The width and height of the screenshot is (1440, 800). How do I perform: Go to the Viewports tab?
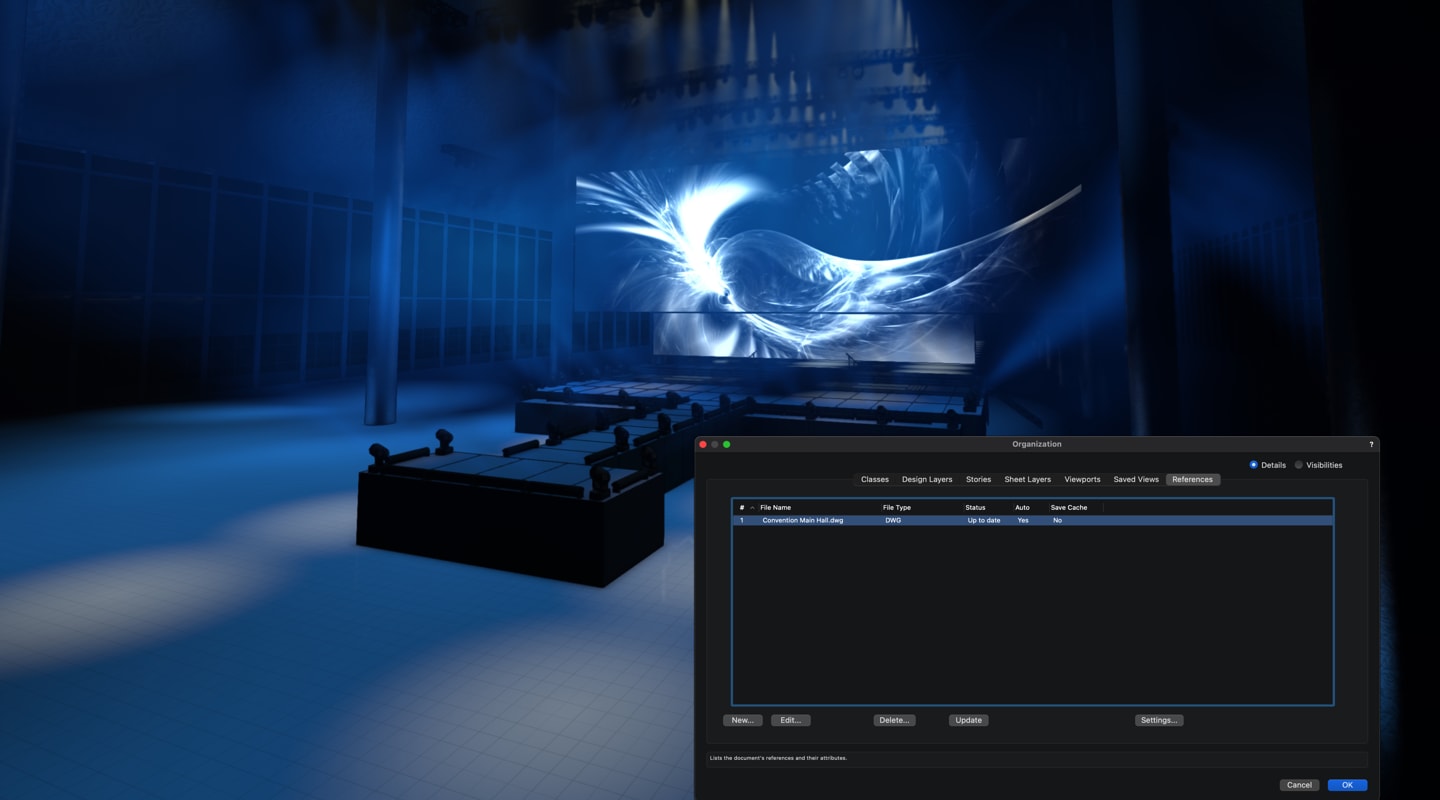1082,480
